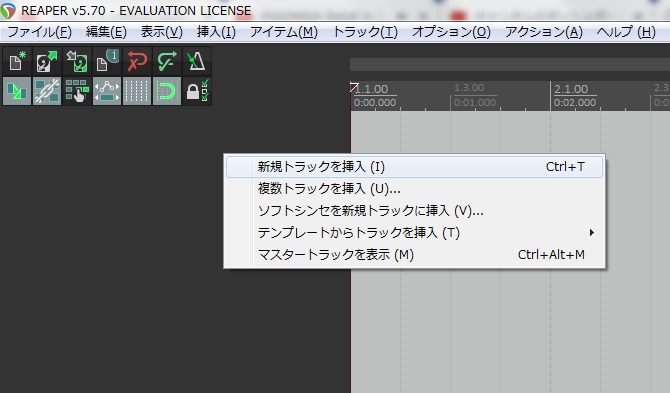Screen dimensions: 670x393
Task: Click the Save Project toolbar icon
Action: coord(77,61)
